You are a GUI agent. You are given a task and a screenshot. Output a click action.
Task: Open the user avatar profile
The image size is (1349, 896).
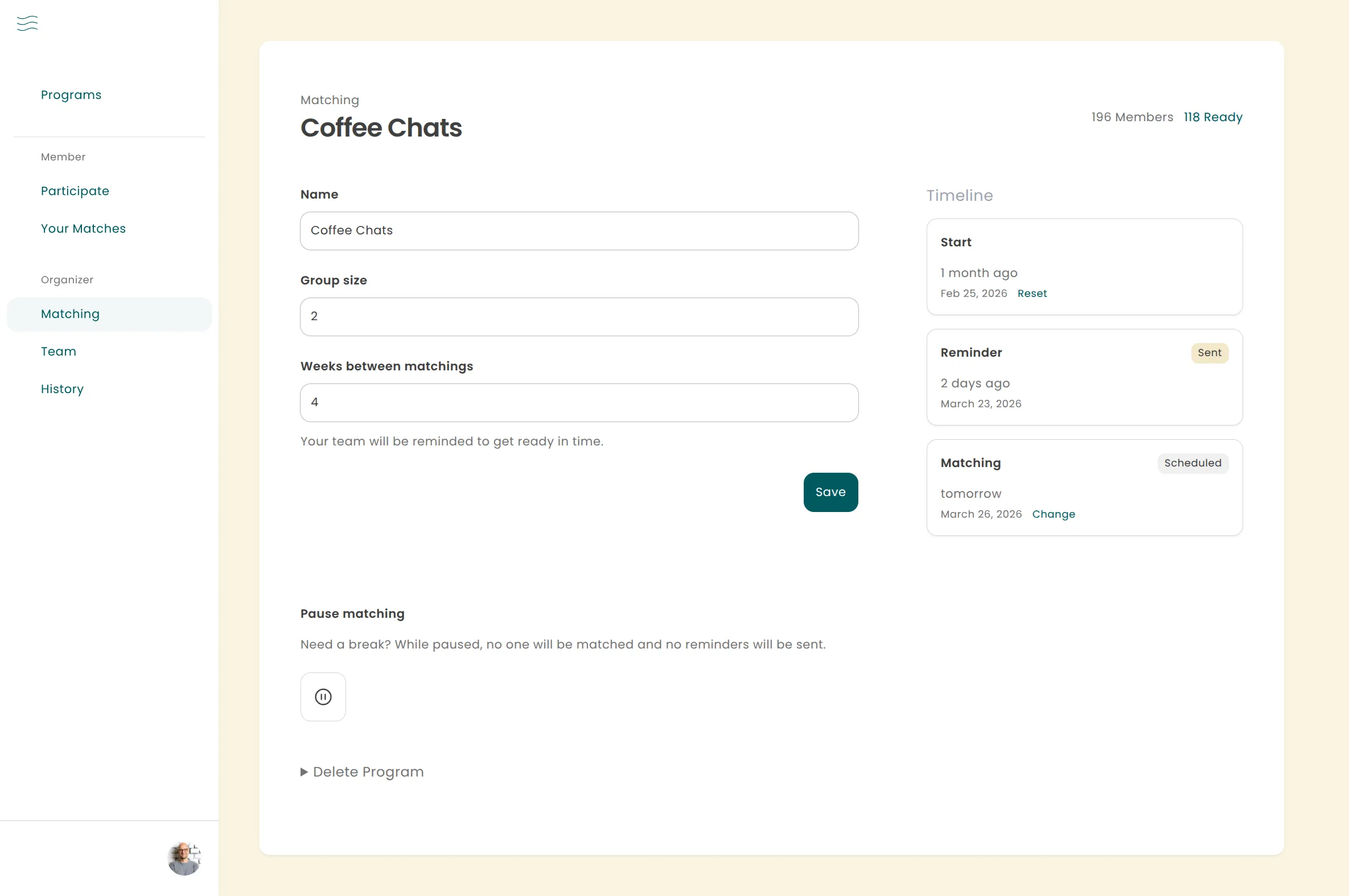(x=184, y=858)
